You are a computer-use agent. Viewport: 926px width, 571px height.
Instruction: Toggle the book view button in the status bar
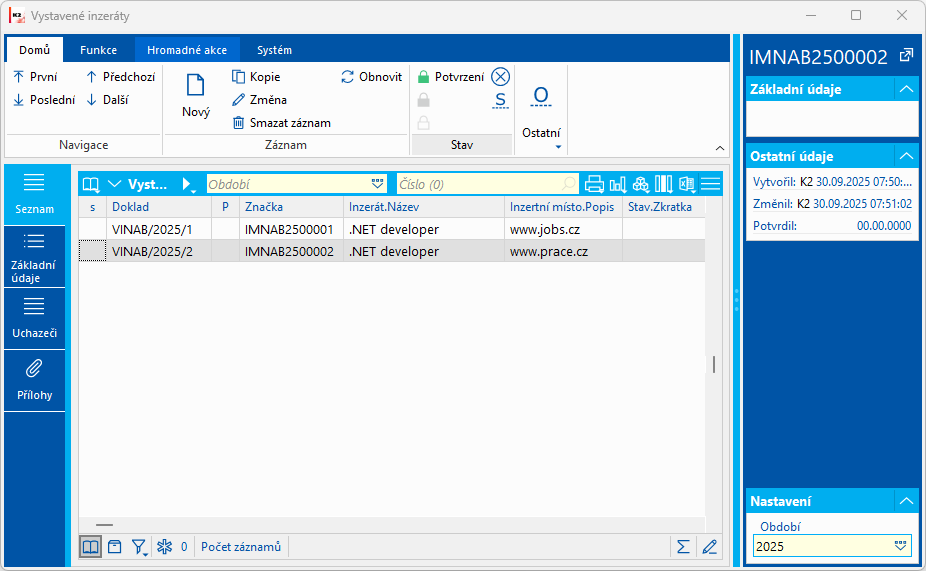(90, 547)
